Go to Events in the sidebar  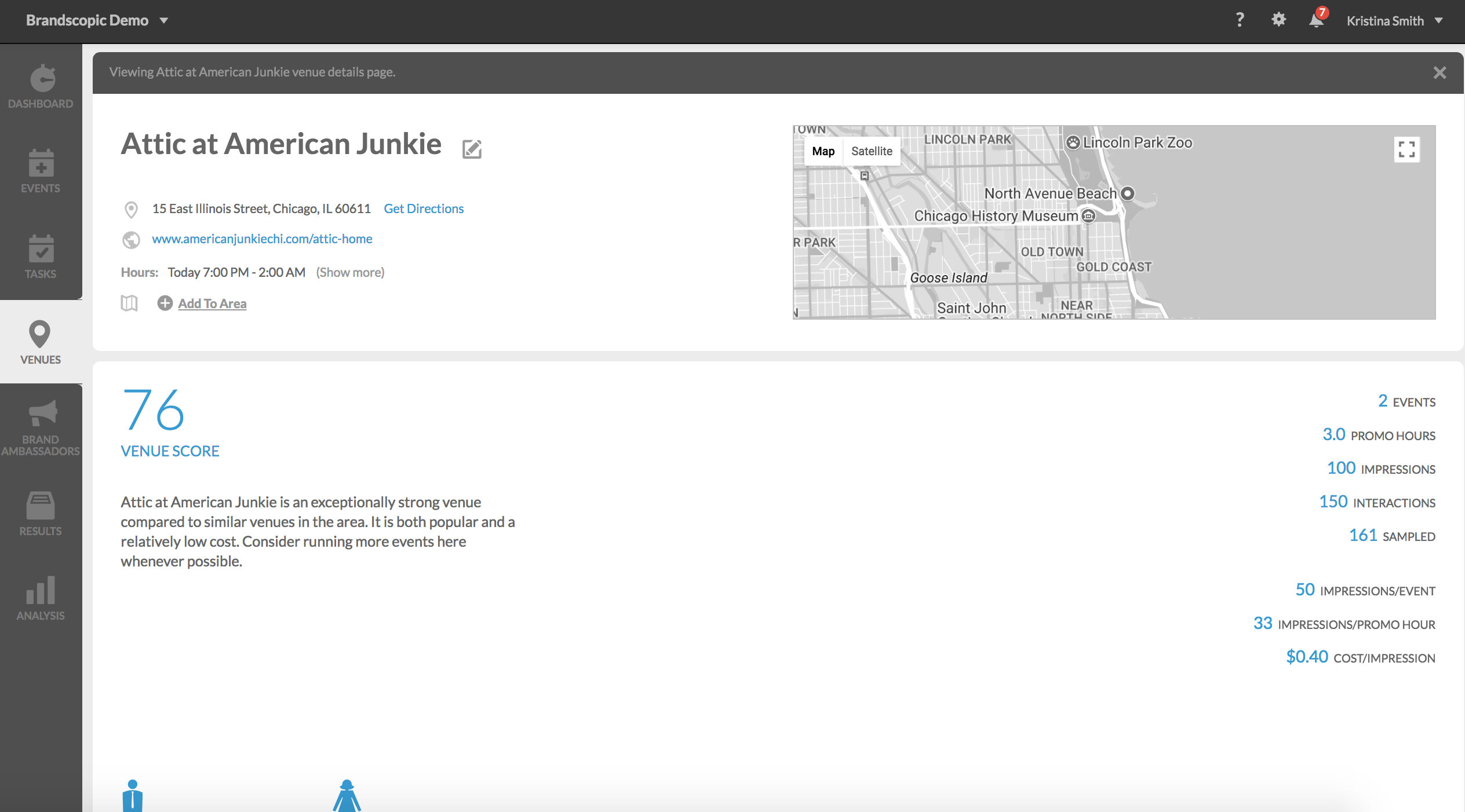click(41, 171)
